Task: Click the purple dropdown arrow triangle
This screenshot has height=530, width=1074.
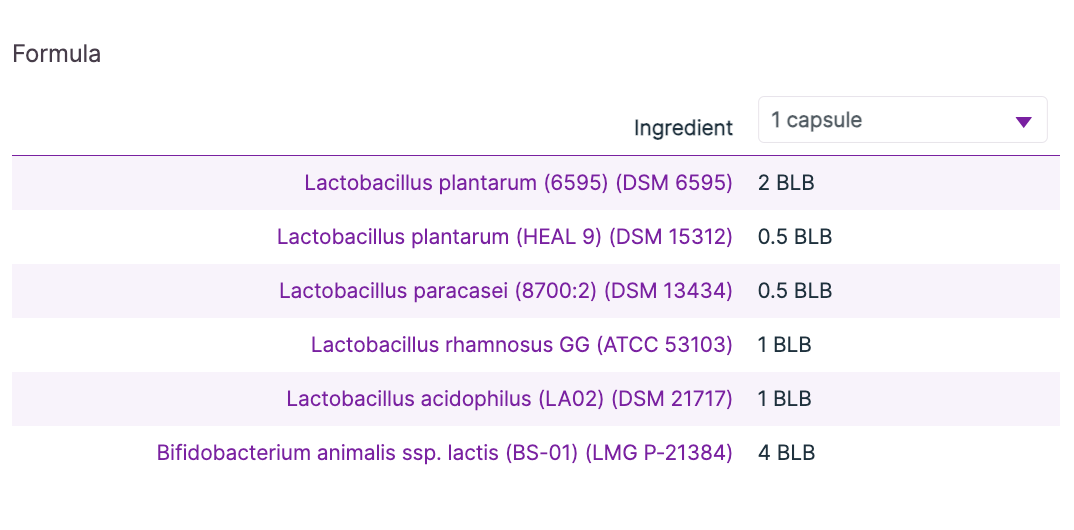Action: pyautogui.click(x=1023, y=122)
